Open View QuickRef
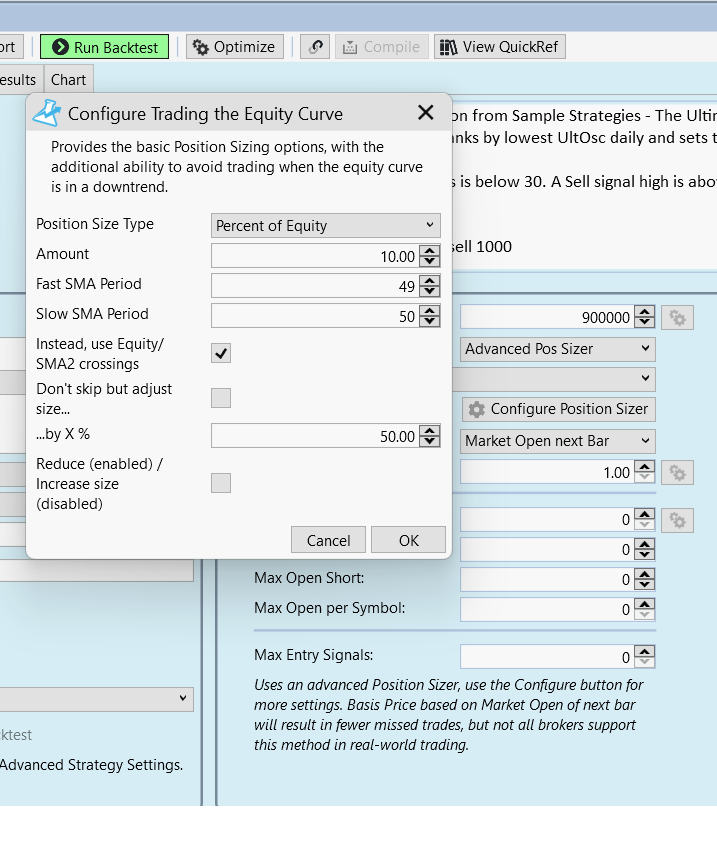Image resolution: width=717 pixels, height=844 pixels. tap(500, 47)
